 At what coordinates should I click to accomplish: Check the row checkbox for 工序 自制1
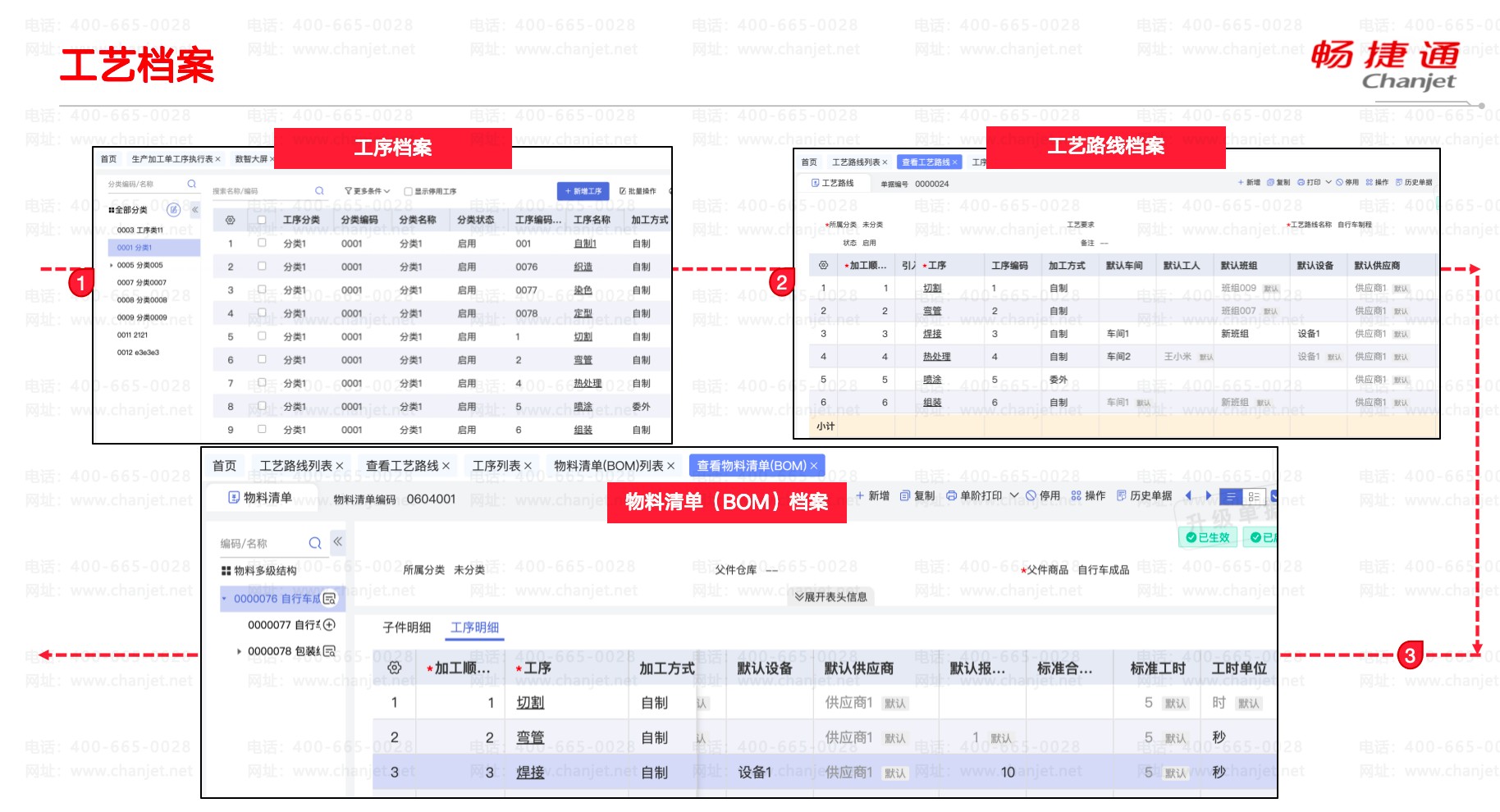click(x=262, y=243)
